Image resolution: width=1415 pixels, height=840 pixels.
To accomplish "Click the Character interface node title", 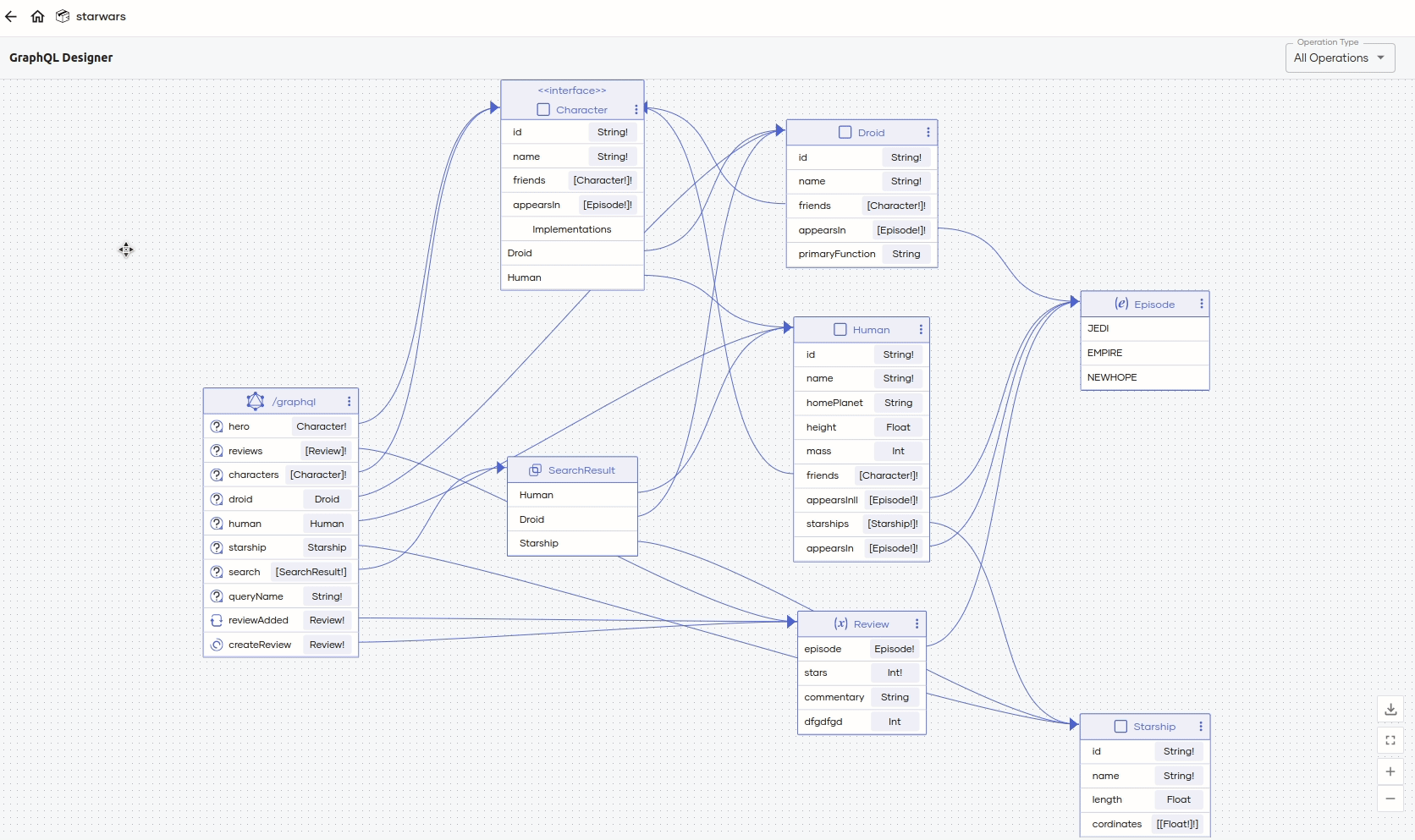I will pos(581,110).
